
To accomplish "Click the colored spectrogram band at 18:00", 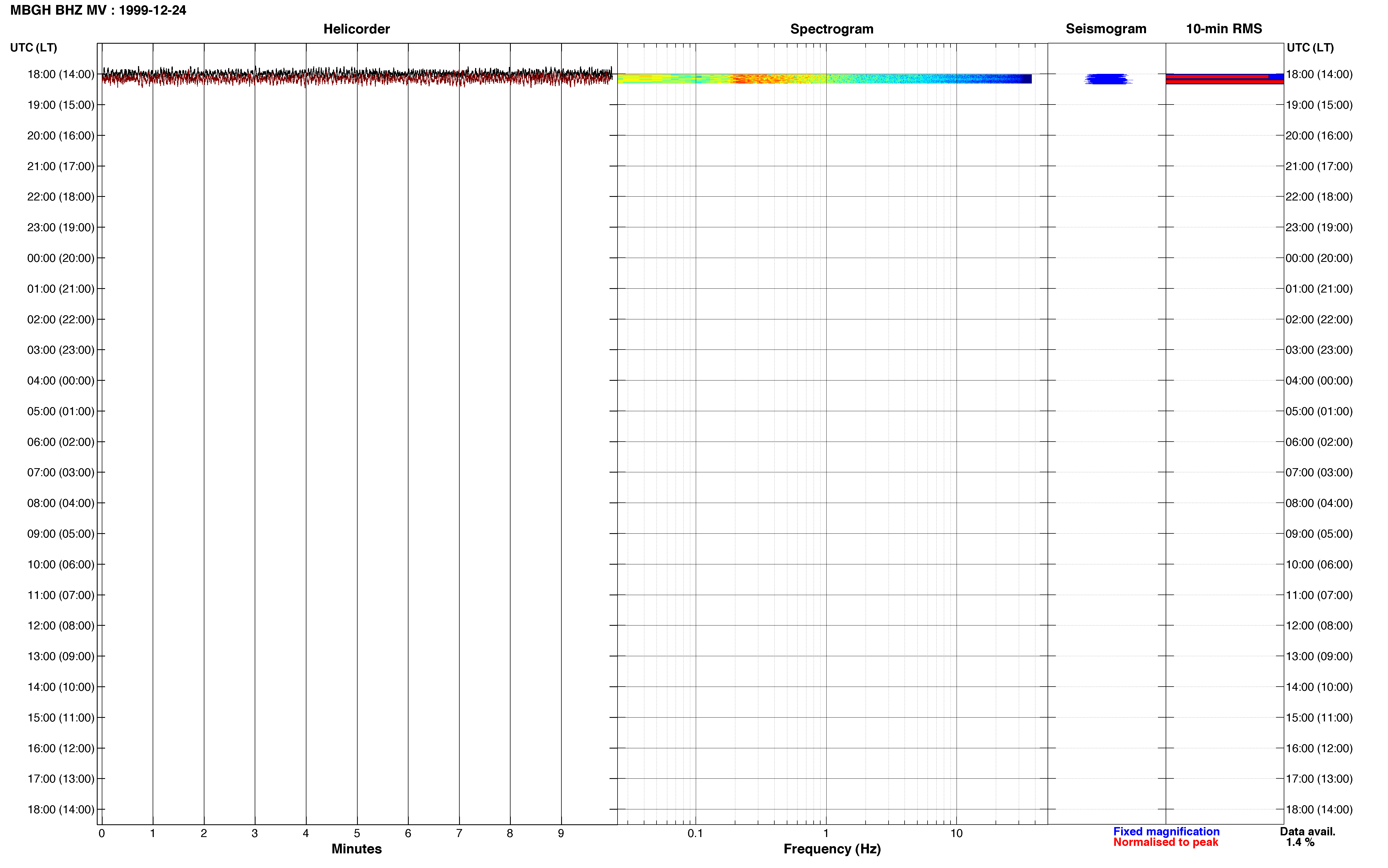I will coord(824,79).
